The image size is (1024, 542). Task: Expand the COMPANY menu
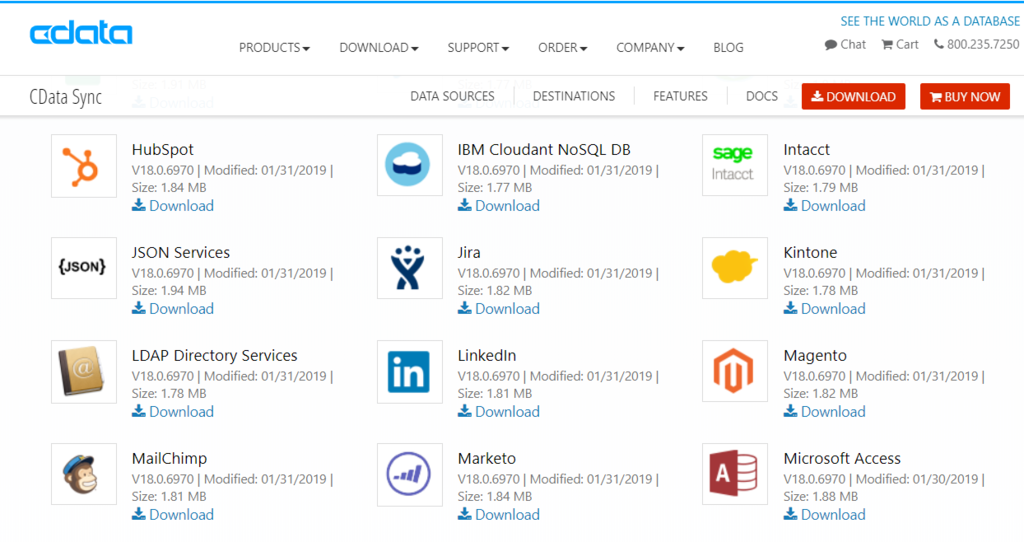650,48
